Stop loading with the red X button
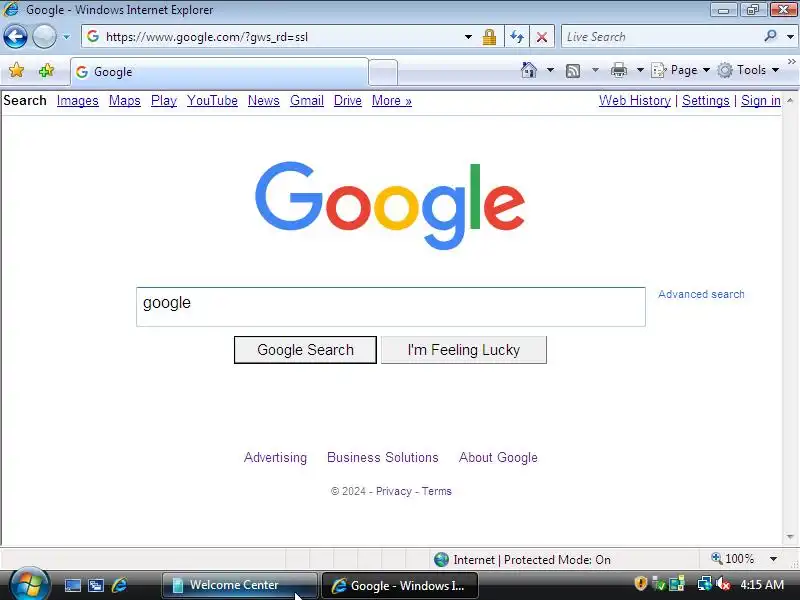Viewport: 800px width, 600px height. tap(542, 37)
